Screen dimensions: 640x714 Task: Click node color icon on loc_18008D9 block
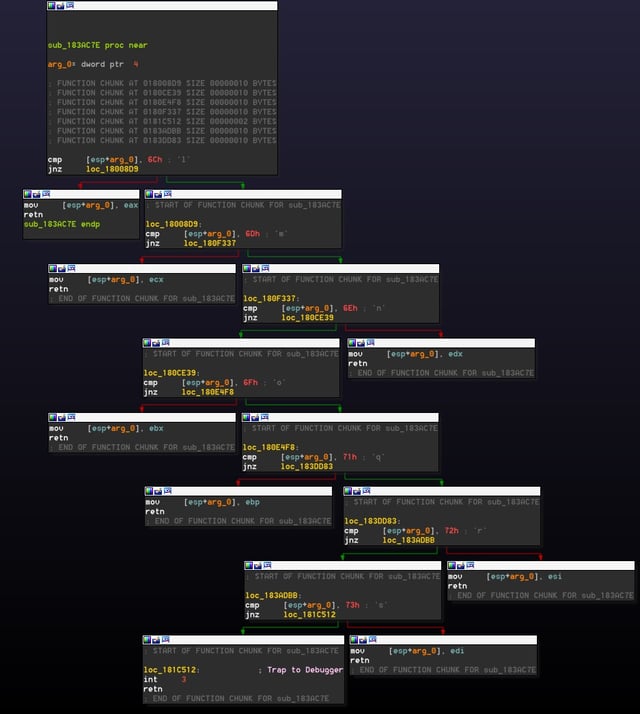pyautogui.click(x=149, y=194)
